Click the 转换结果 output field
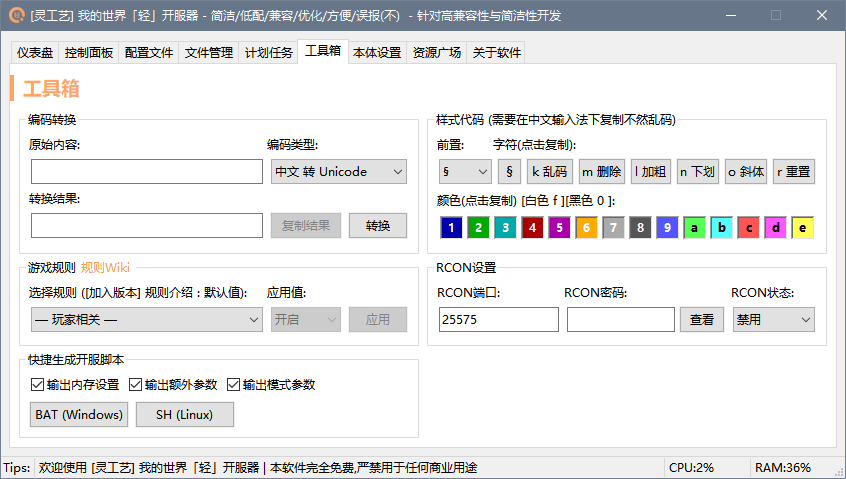This screenshot has width=846, height=479. 147,225
